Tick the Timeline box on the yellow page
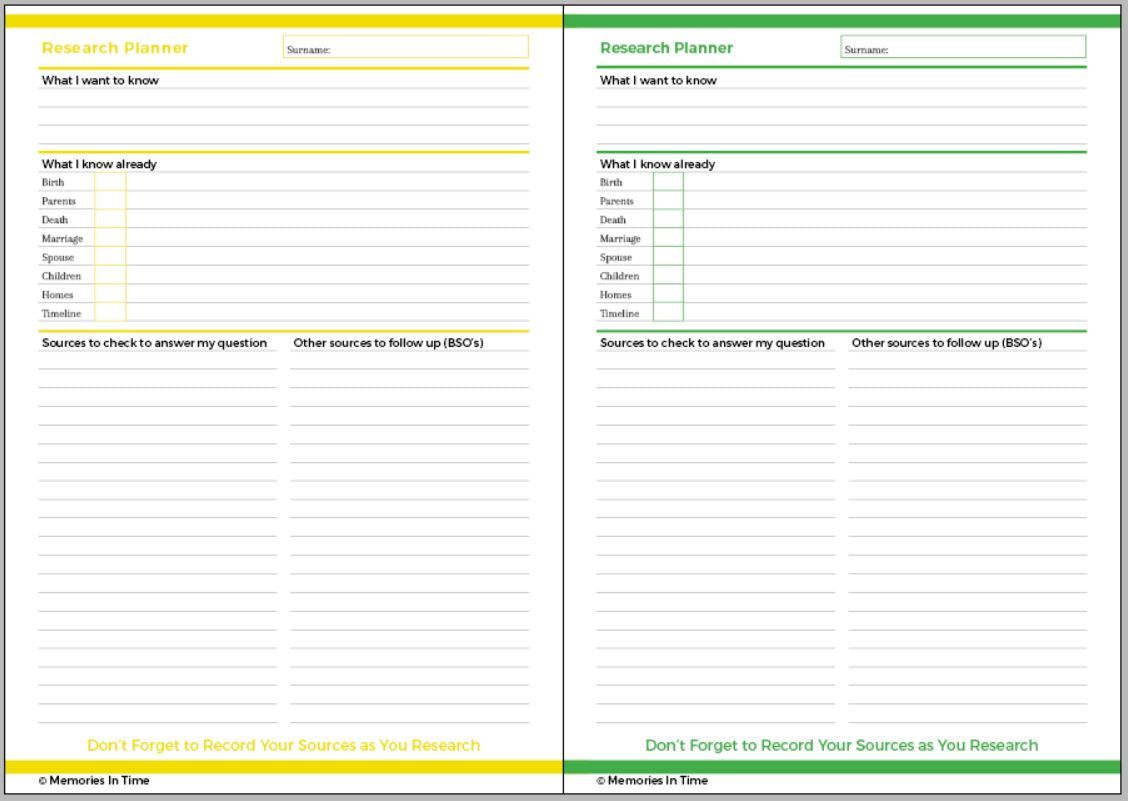 110,313
